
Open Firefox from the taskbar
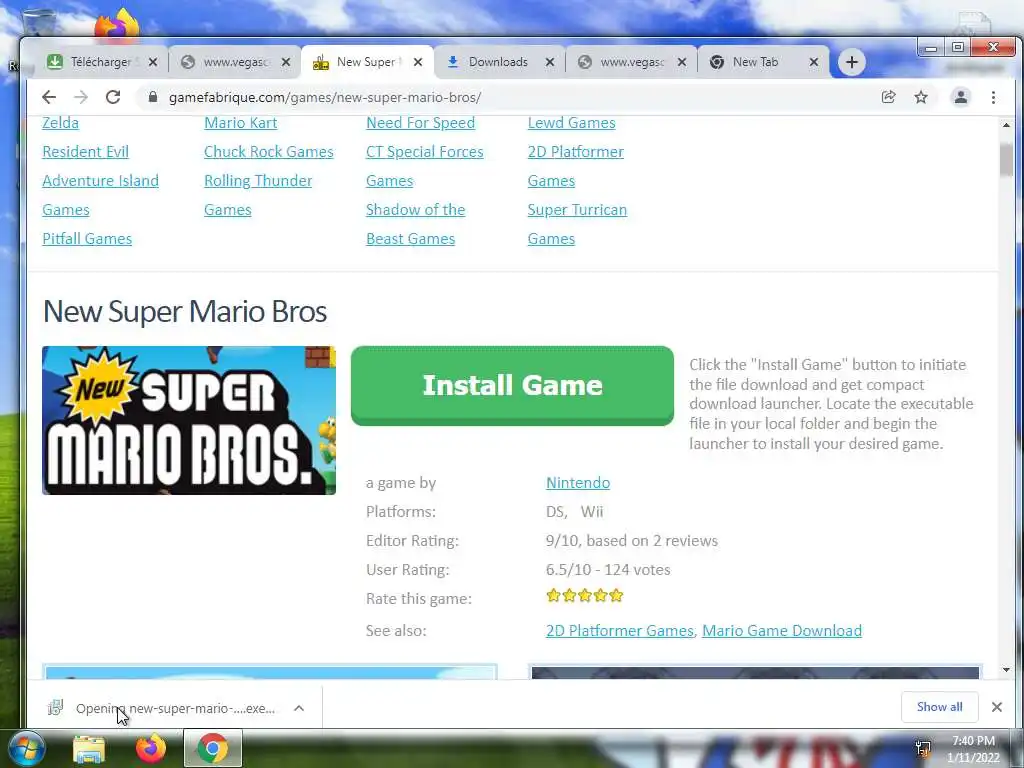click(x=150, y=748)
